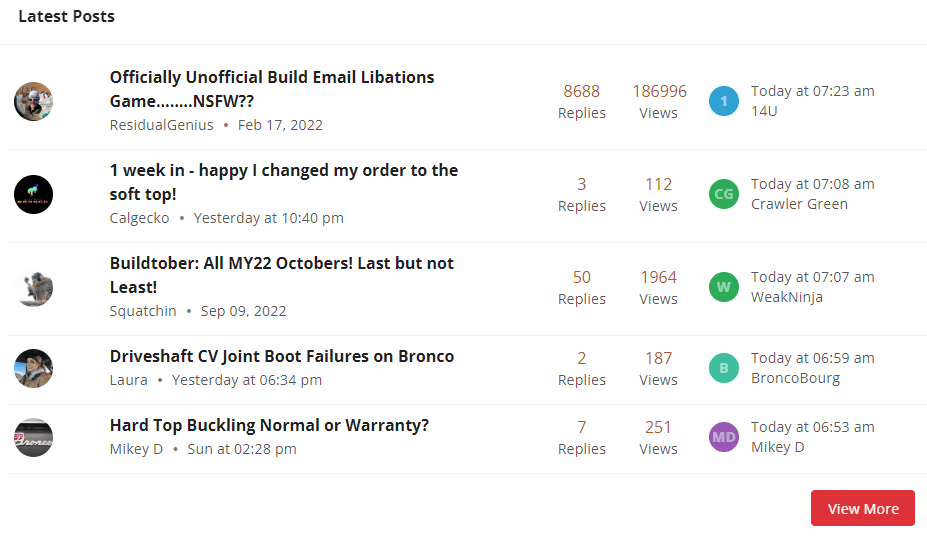Jump to latest post at 07:23 am
Viewport: 927px width, 538px height.
tap(812, 91)
